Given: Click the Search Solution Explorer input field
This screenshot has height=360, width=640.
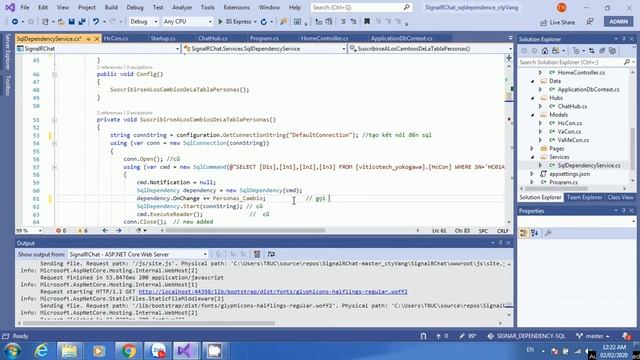Looking at the screenshot, I should coord(570,62).
